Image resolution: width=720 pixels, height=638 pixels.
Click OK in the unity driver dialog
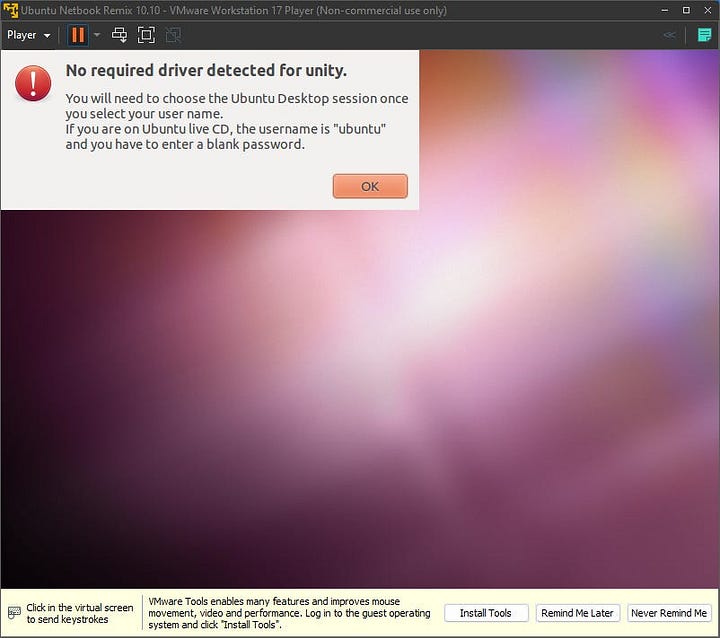click(x=370, y=186)
